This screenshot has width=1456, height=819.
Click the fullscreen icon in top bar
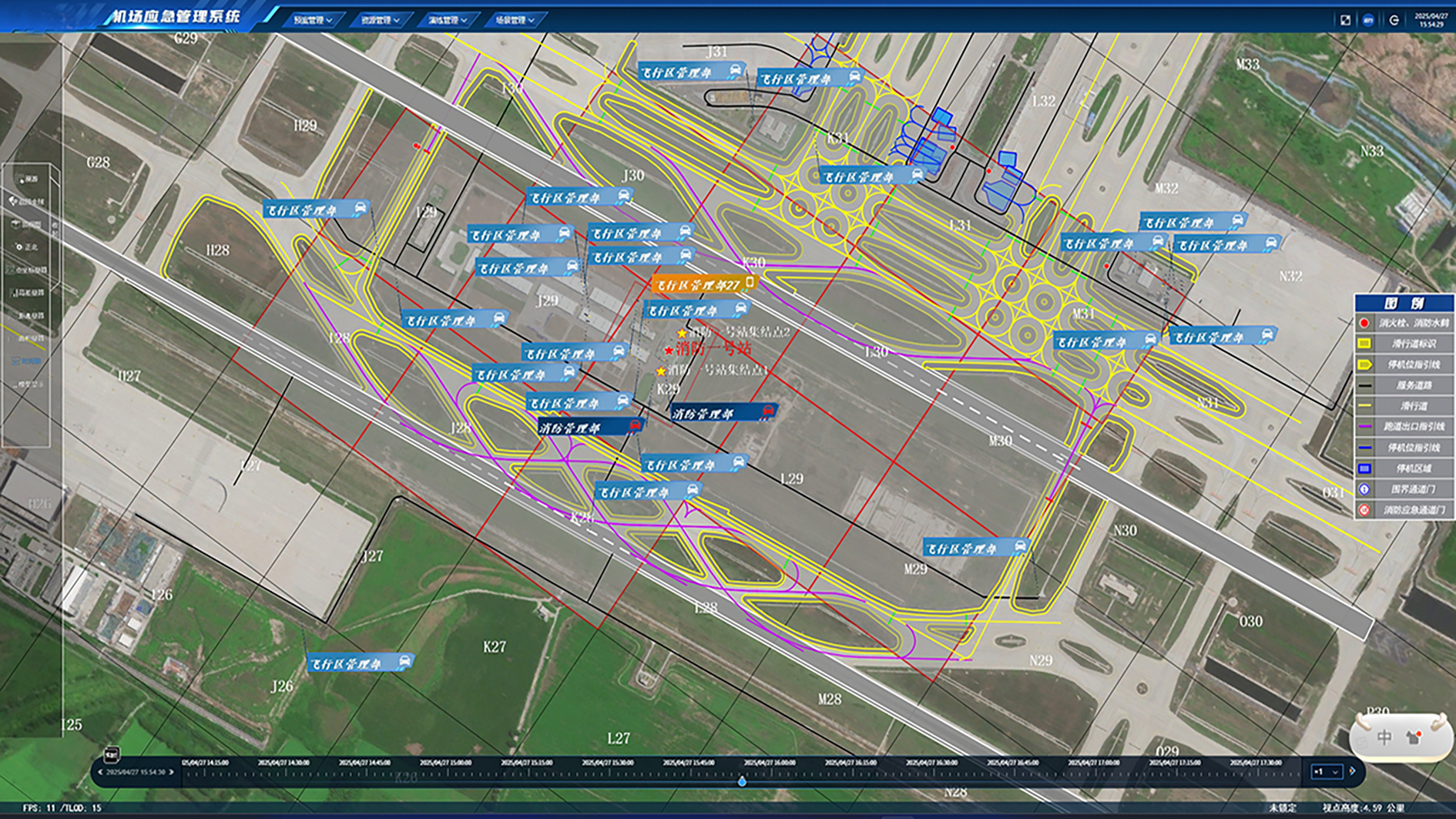coord(1345,20)
